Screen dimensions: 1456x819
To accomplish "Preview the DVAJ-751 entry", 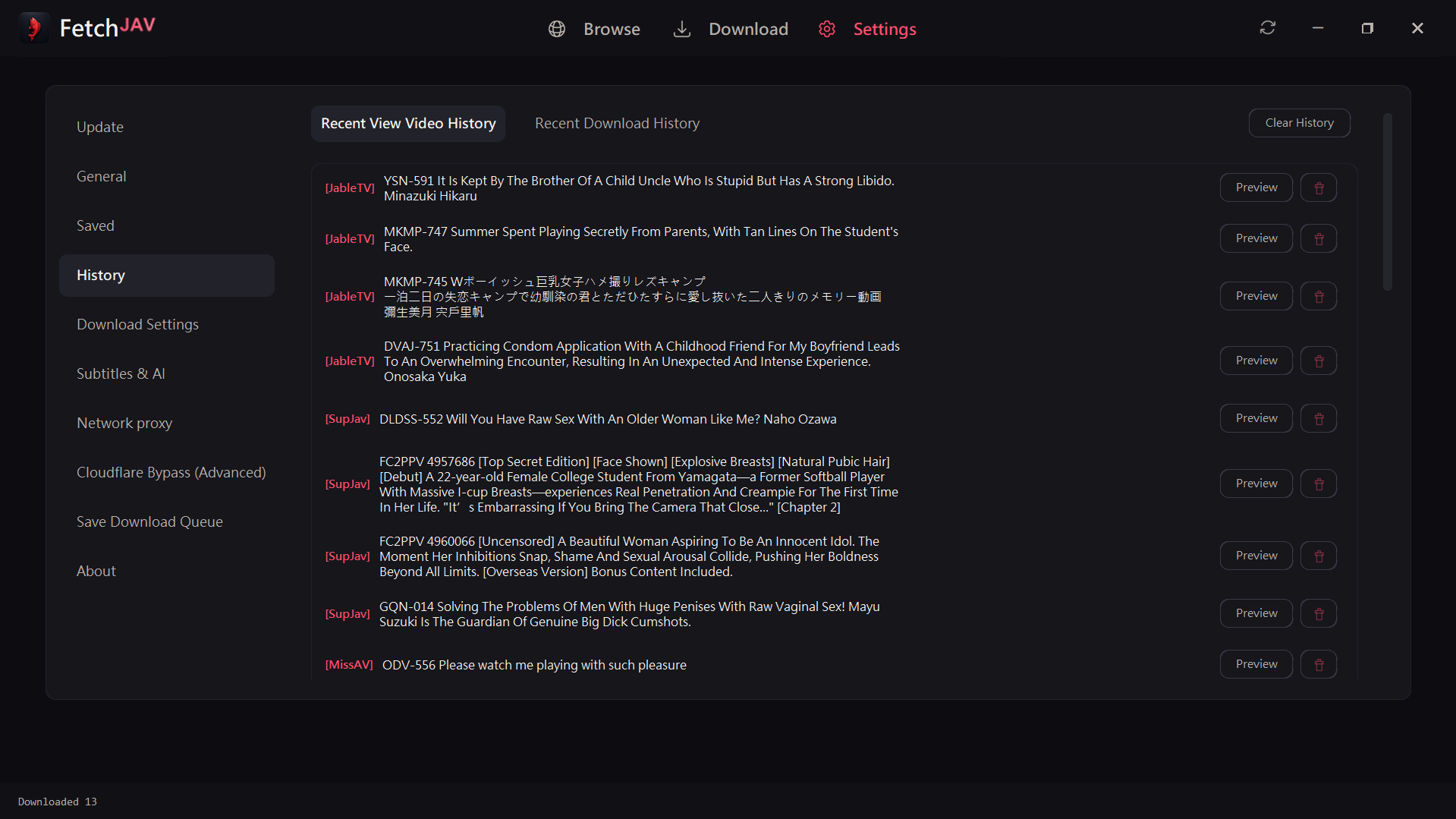I will tap(1256, 361).
